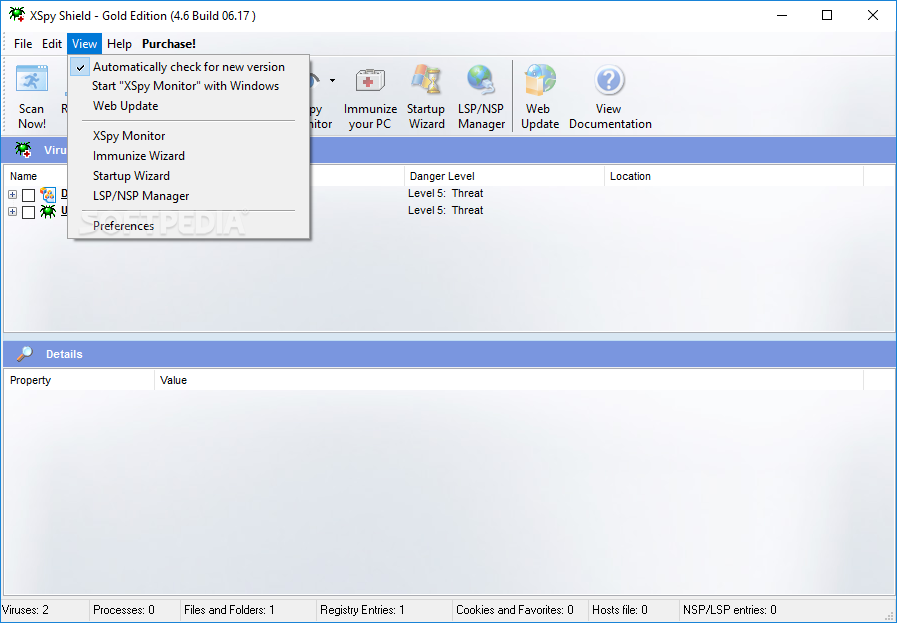Click first row's Level 5: Threat cell

[x=446, y=193]
